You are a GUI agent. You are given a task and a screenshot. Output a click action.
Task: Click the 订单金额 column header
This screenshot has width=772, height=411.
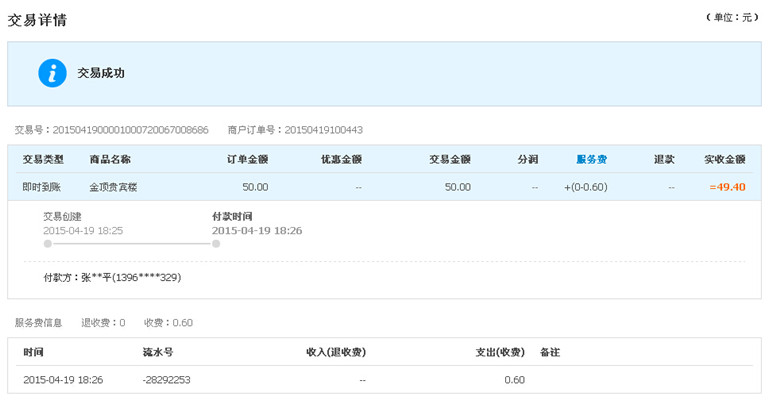point(247,159)
